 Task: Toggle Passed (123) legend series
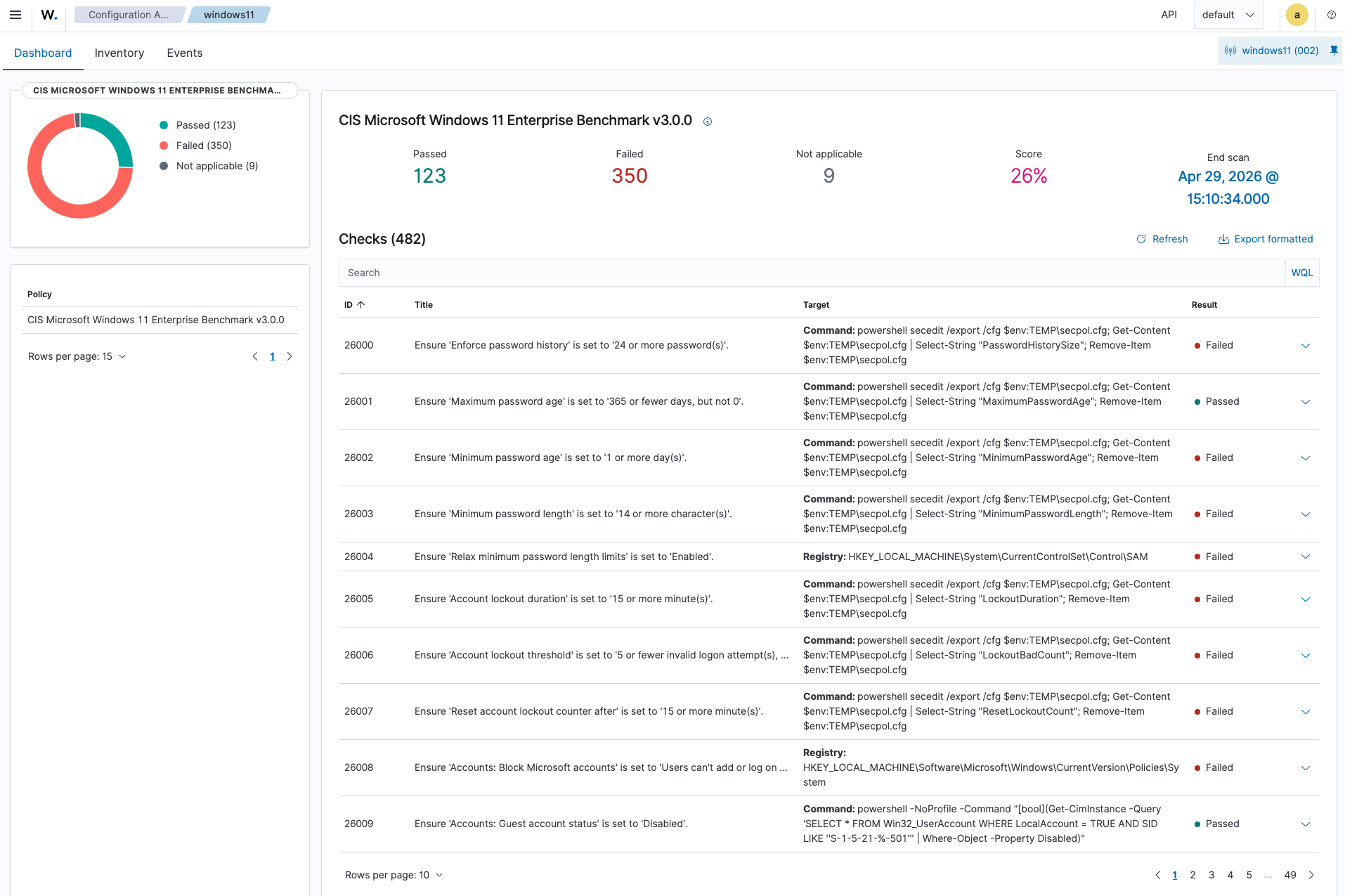(197, 125)
